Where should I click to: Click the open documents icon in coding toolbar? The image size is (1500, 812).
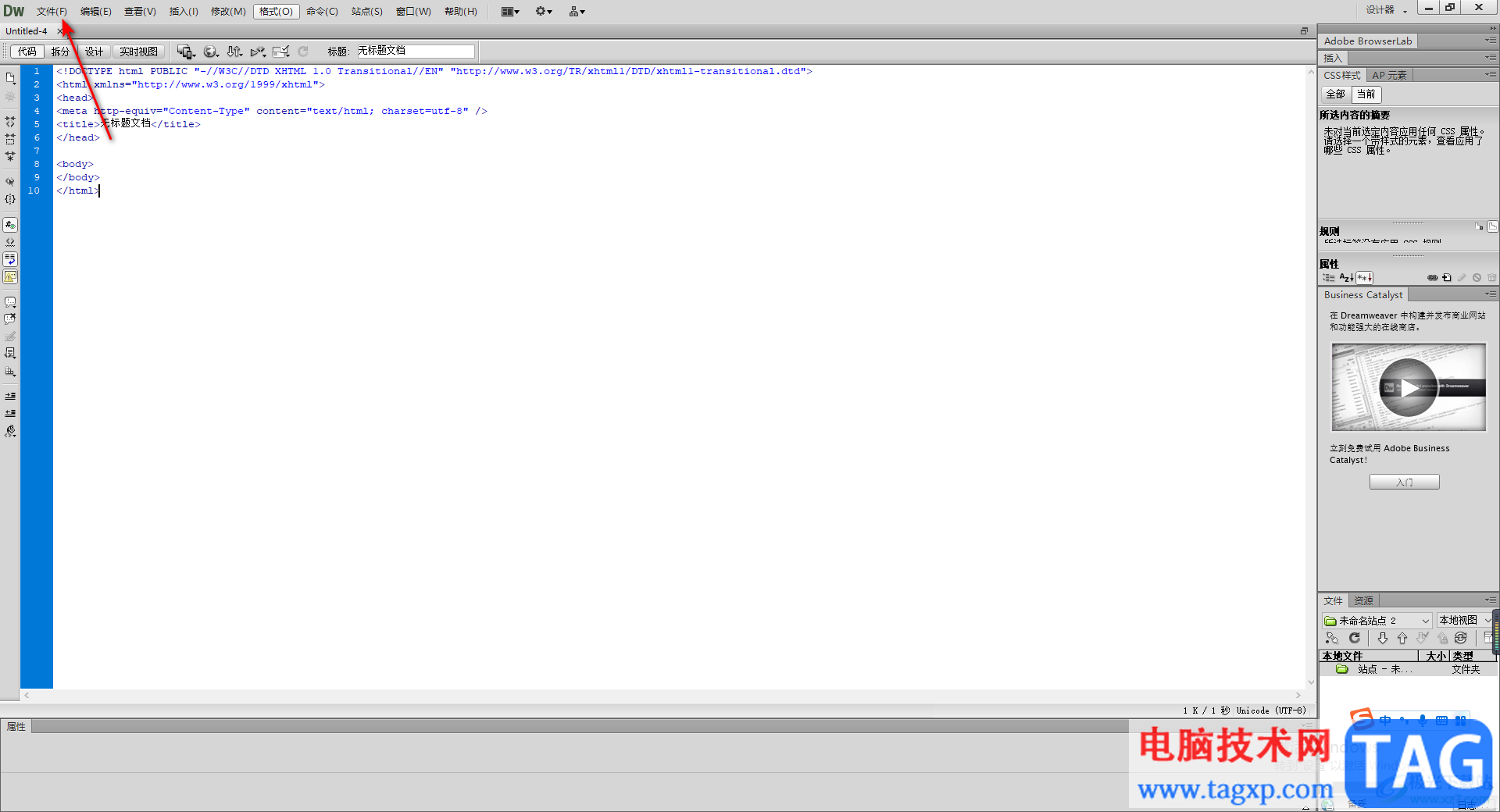point(10,78)
